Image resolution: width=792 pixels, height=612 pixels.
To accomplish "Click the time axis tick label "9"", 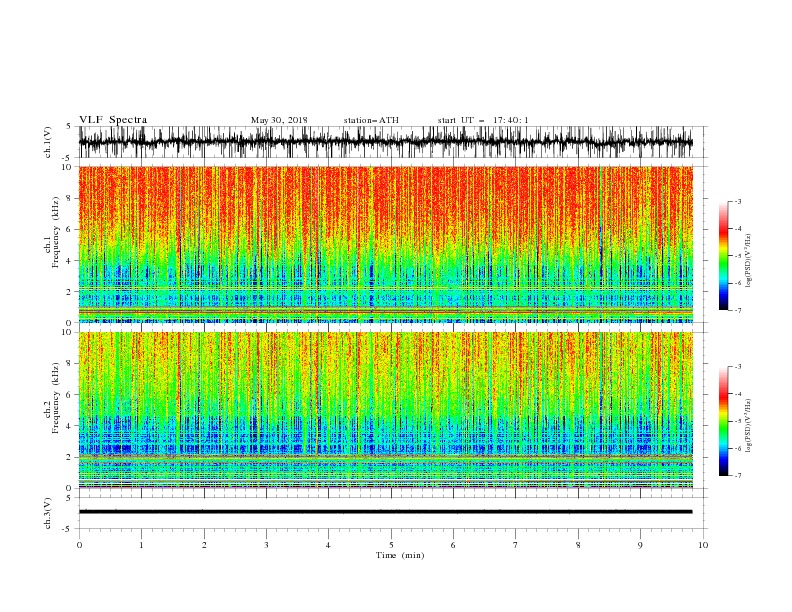I will pyautogui.click(x=640, y=545).
